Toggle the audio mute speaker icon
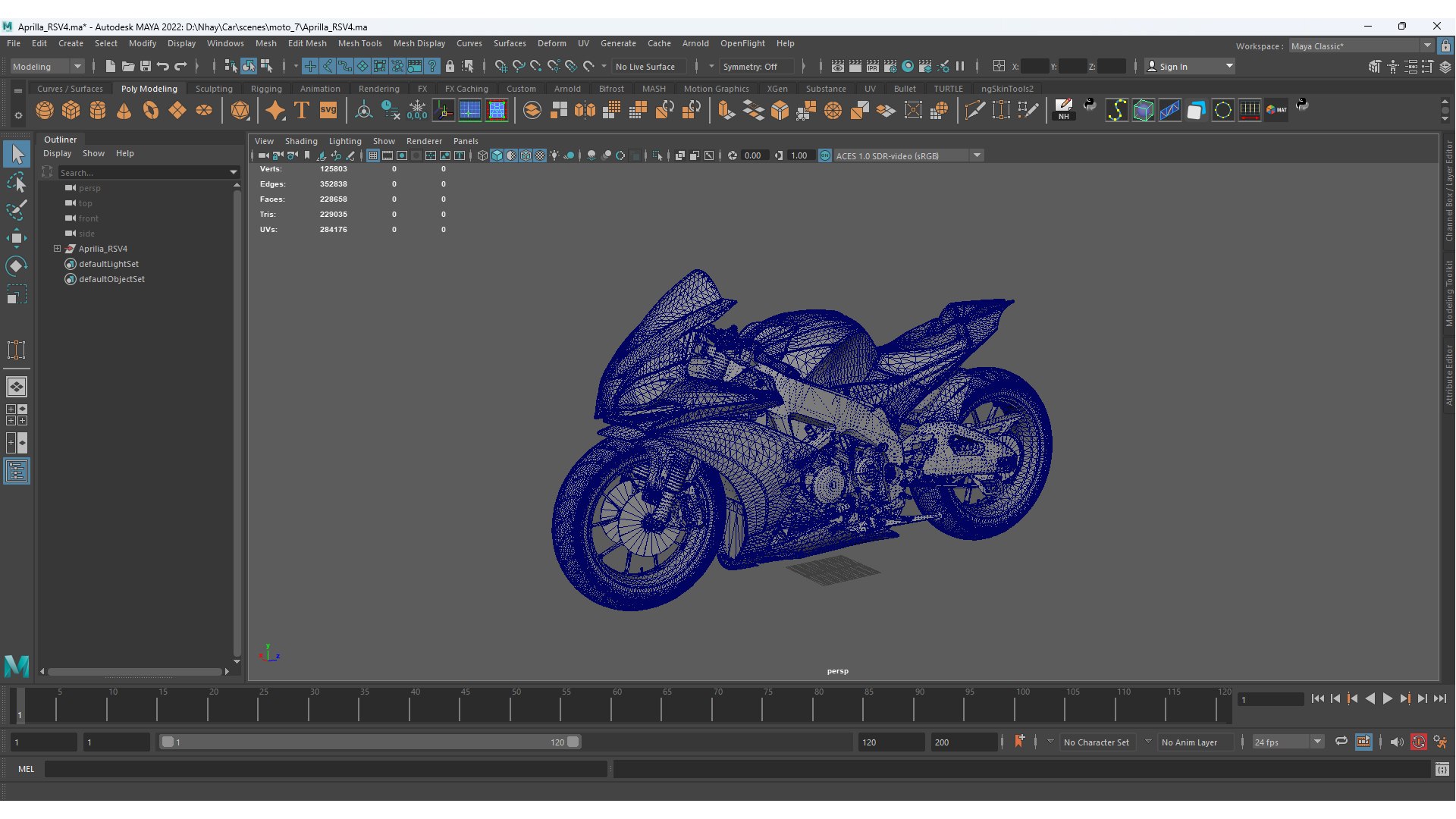This screenshot has width=1456, height=819. [x=1397, y=742]
